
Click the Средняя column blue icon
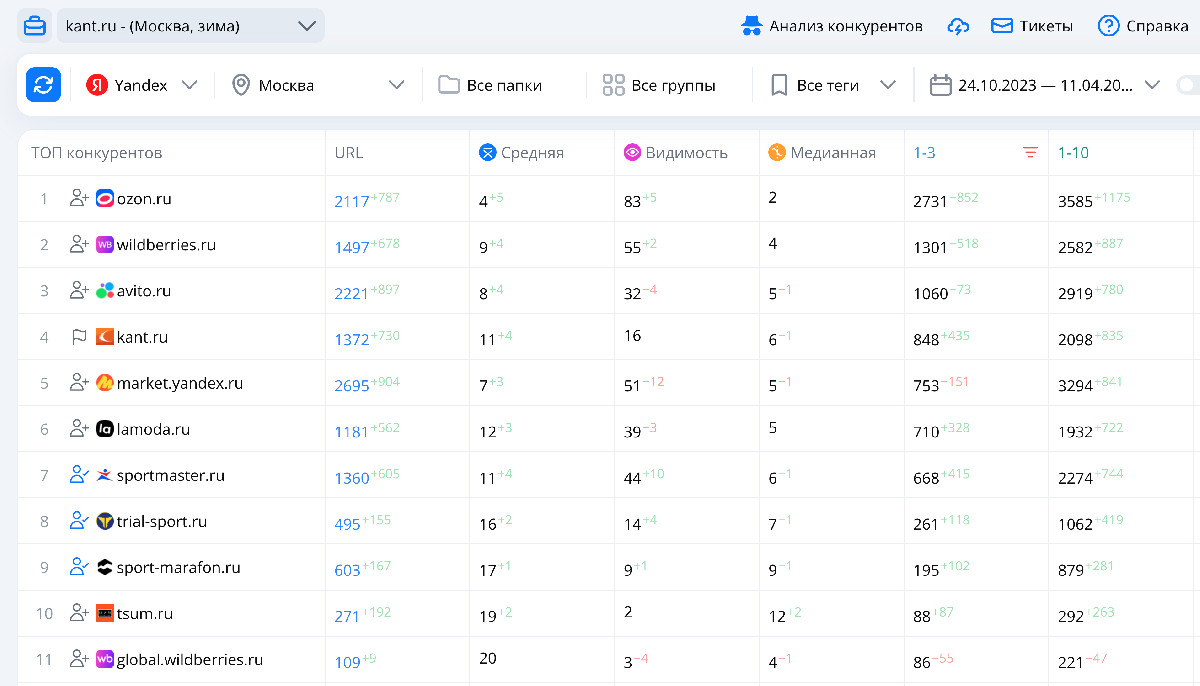pos(488,153)
